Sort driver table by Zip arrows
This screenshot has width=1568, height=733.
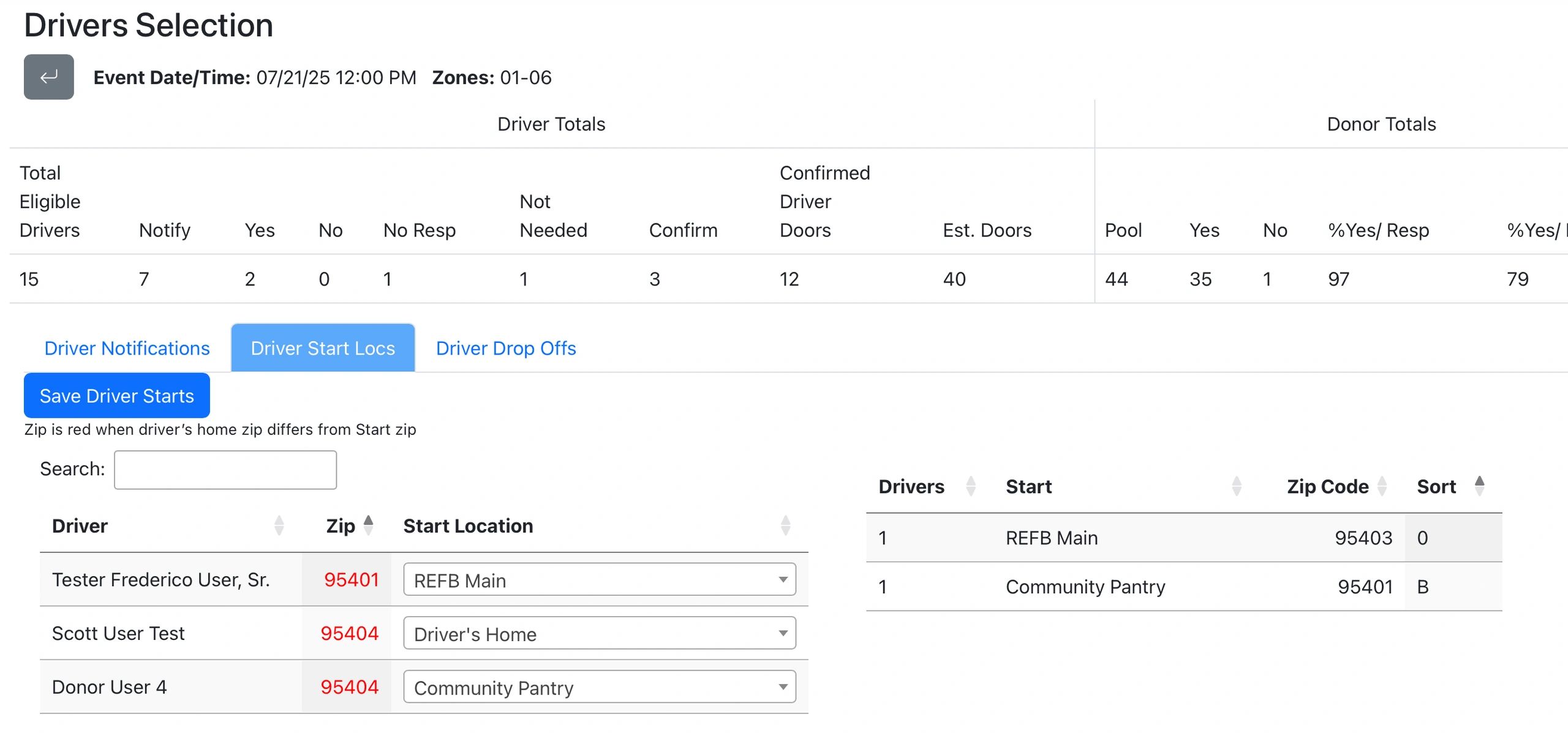tap(368, 525)
